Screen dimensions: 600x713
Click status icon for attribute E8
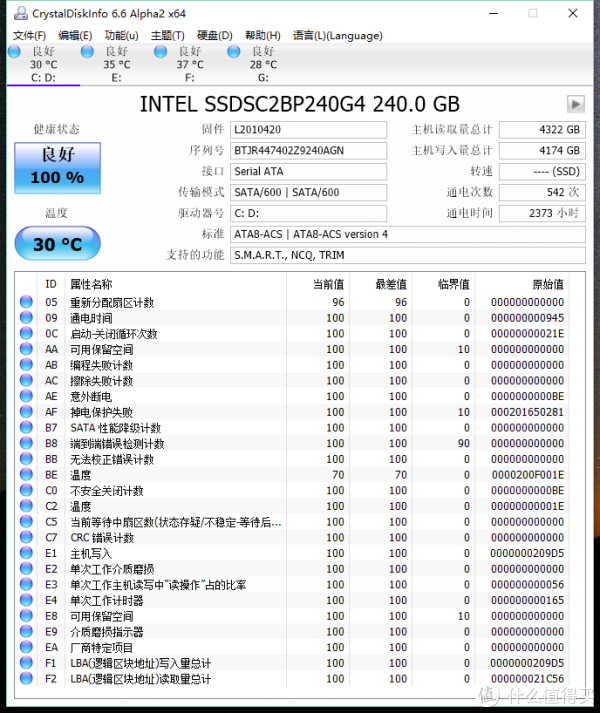click(26, 615)
